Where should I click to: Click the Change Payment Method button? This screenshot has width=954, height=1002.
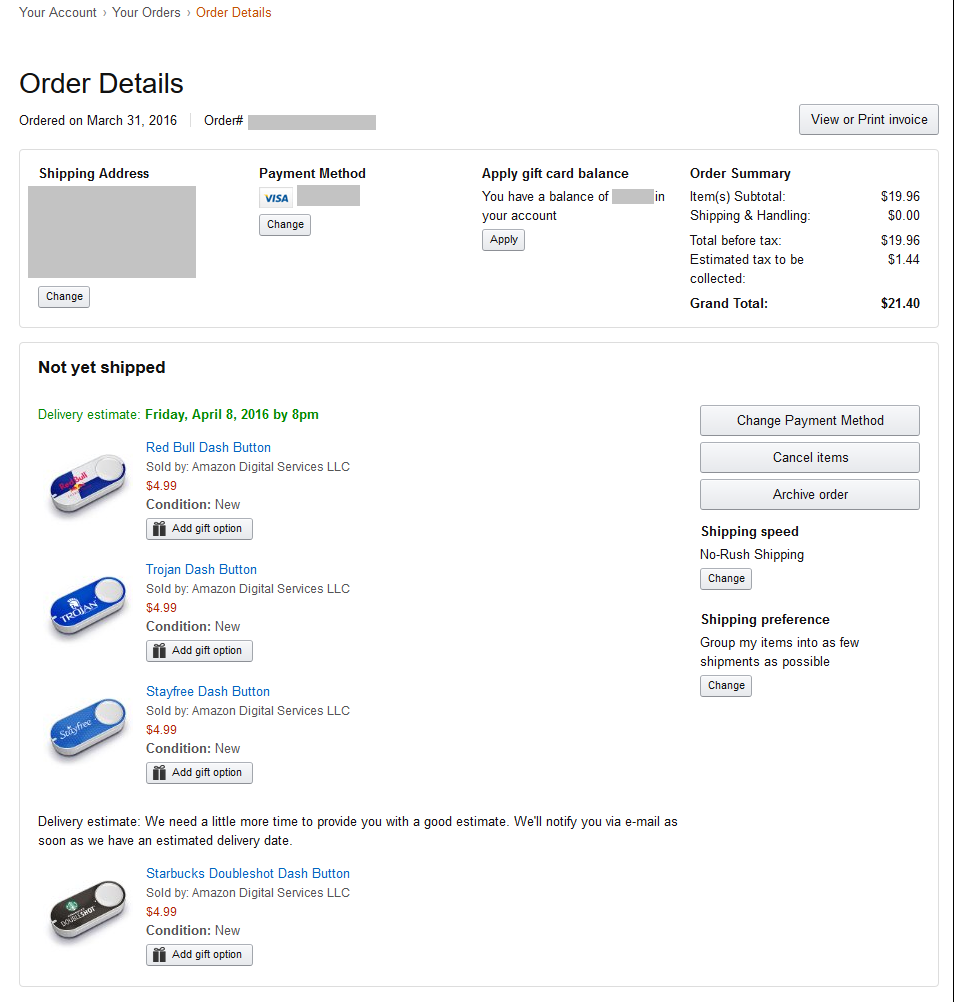point(810,421)
